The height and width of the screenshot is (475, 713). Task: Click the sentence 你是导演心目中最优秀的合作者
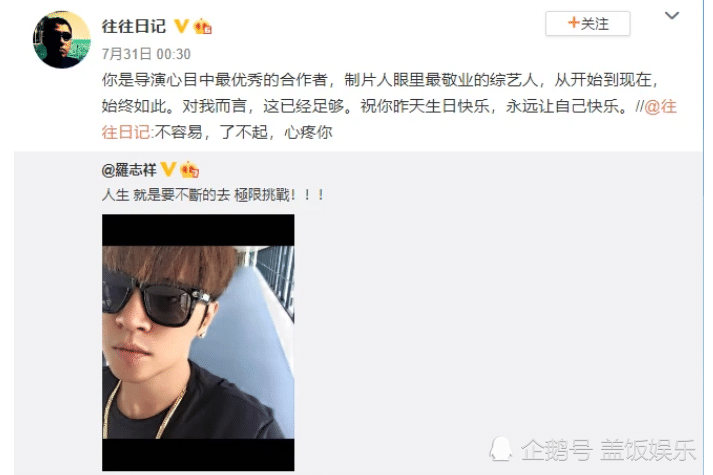coord(215,80)
